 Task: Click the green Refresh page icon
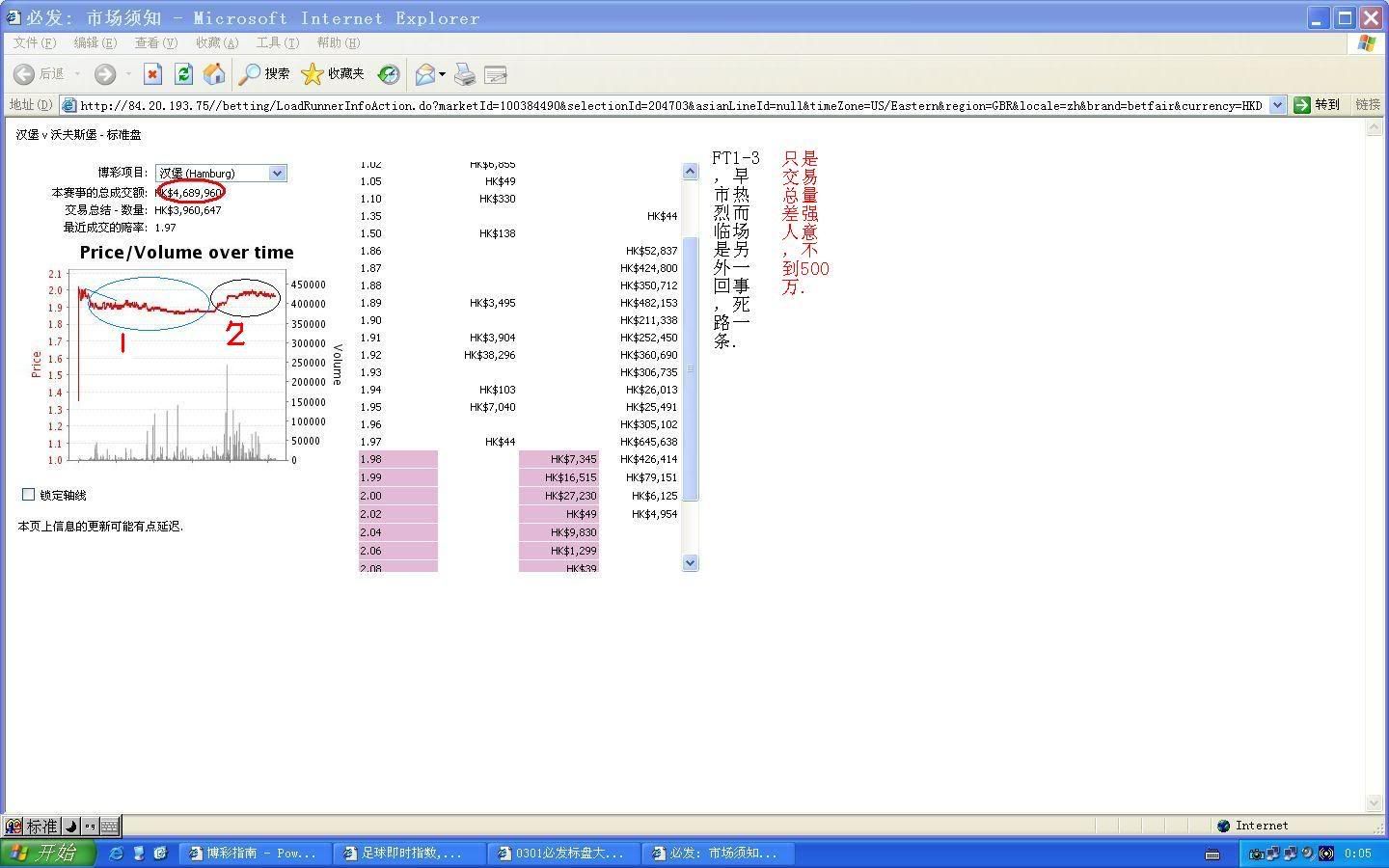pos(183,74)
